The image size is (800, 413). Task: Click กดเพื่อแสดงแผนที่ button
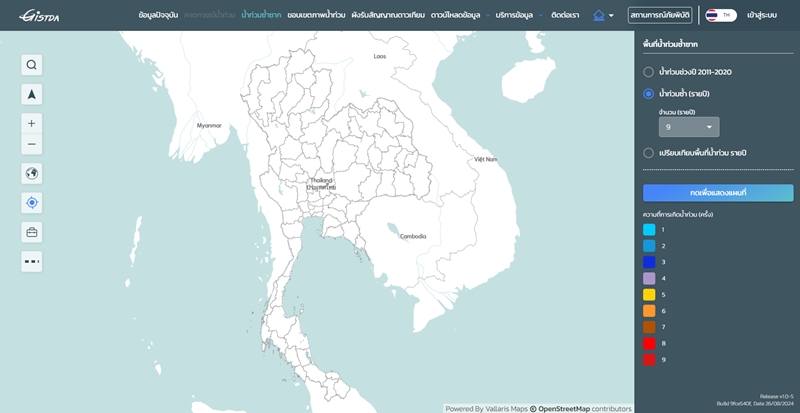[x=718, y=193]
